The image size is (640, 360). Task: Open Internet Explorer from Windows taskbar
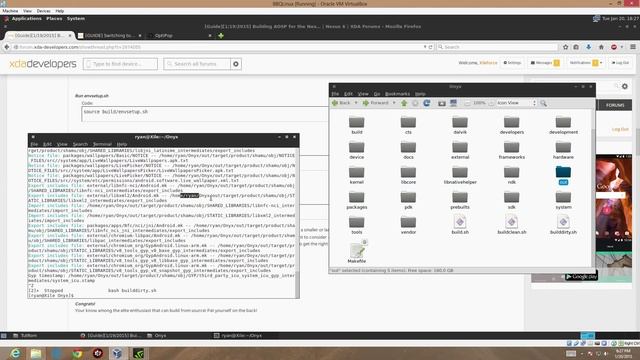(x=15, y=353)
